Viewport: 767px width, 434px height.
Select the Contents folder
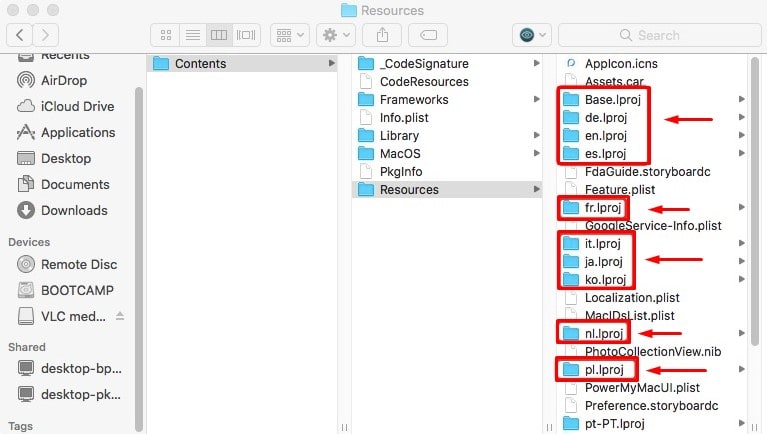click(x=242, y=64)
